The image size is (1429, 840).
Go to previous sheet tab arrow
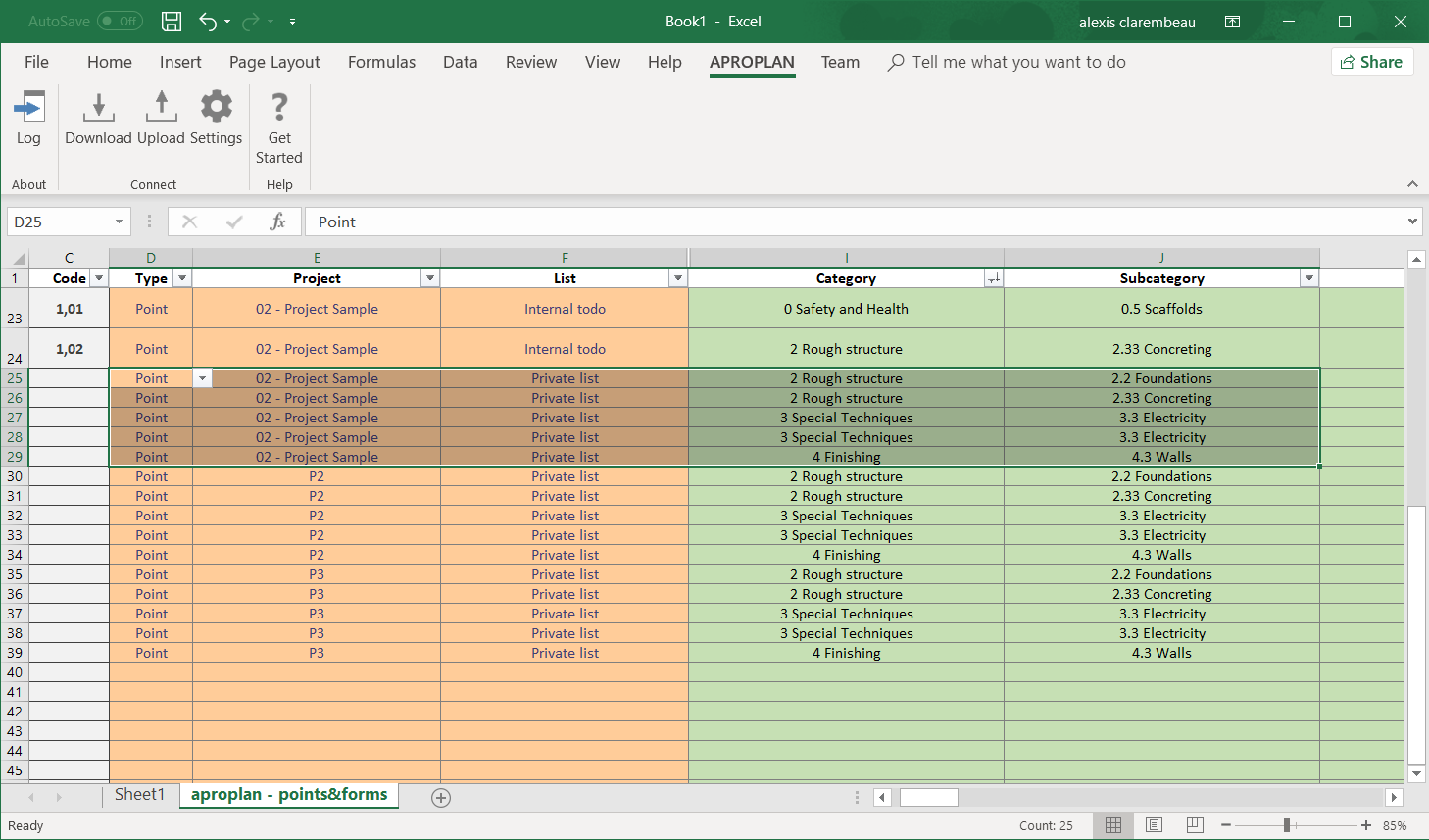(x=32, y=798)
